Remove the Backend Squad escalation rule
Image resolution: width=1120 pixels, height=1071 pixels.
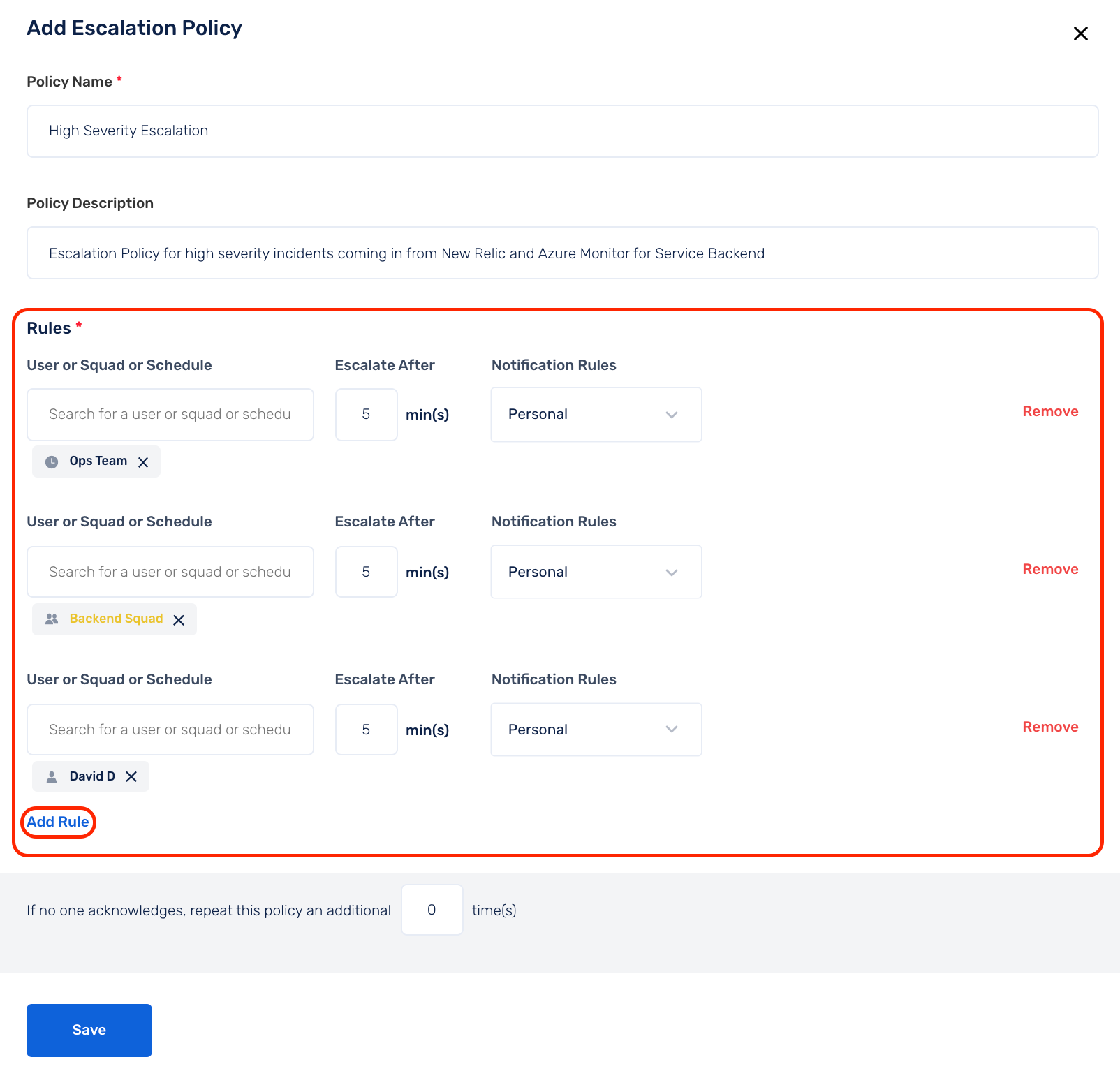click(x=1049, y=570)
